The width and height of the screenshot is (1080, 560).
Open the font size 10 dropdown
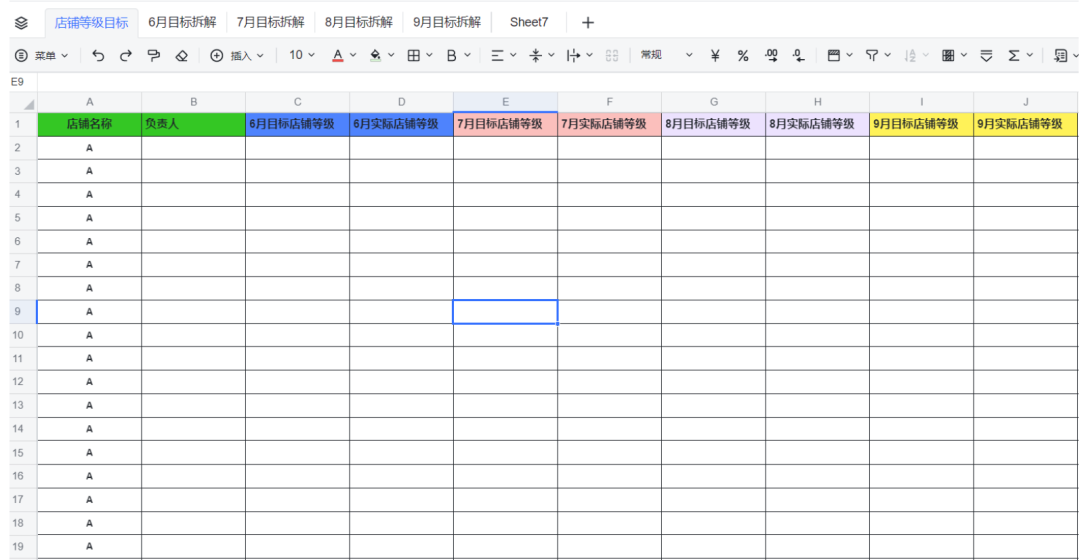(302, 55)
